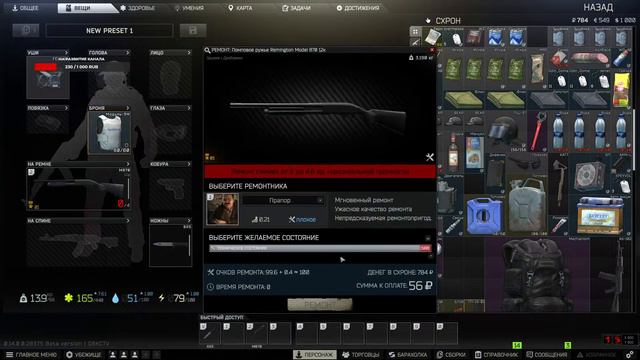640x360 pixels.
Task: Open the ДОСТИЖЕНИЯ achievements tab
Action: click(x=358, y=8)
